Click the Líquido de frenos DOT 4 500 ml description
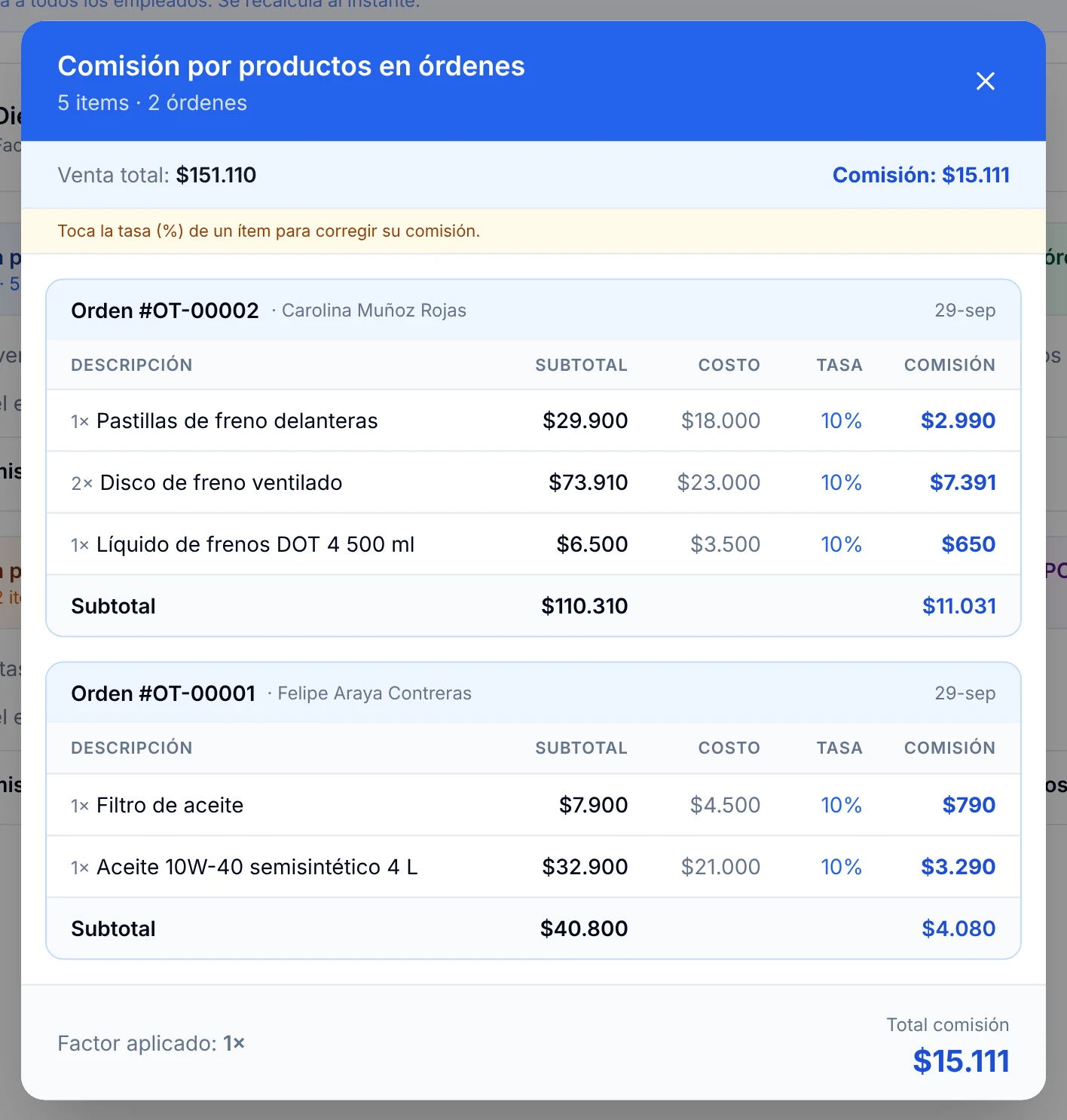The height and width of the screenshot is (1120, 1067). pos(255,544)
